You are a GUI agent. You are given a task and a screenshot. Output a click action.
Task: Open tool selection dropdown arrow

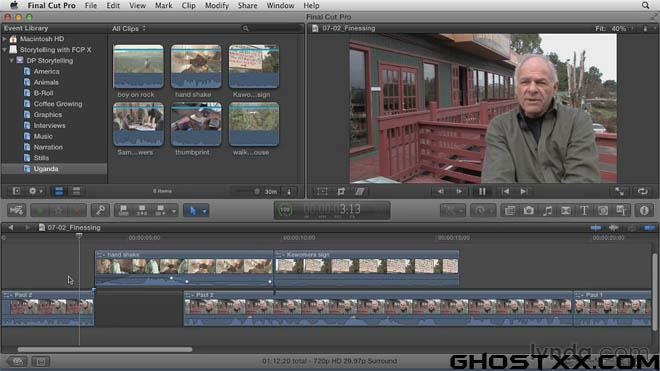(x=204, y=211)
